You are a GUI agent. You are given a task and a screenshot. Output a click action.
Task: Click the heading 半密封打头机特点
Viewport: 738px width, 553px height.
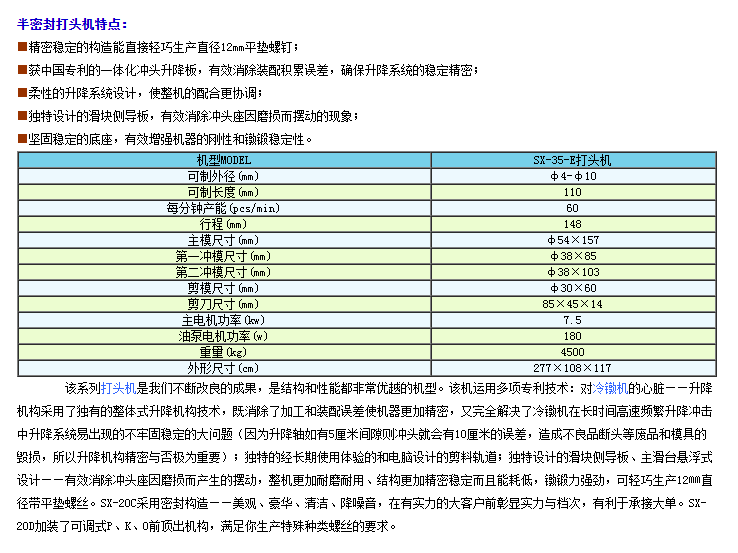click(x=72, y=24)
